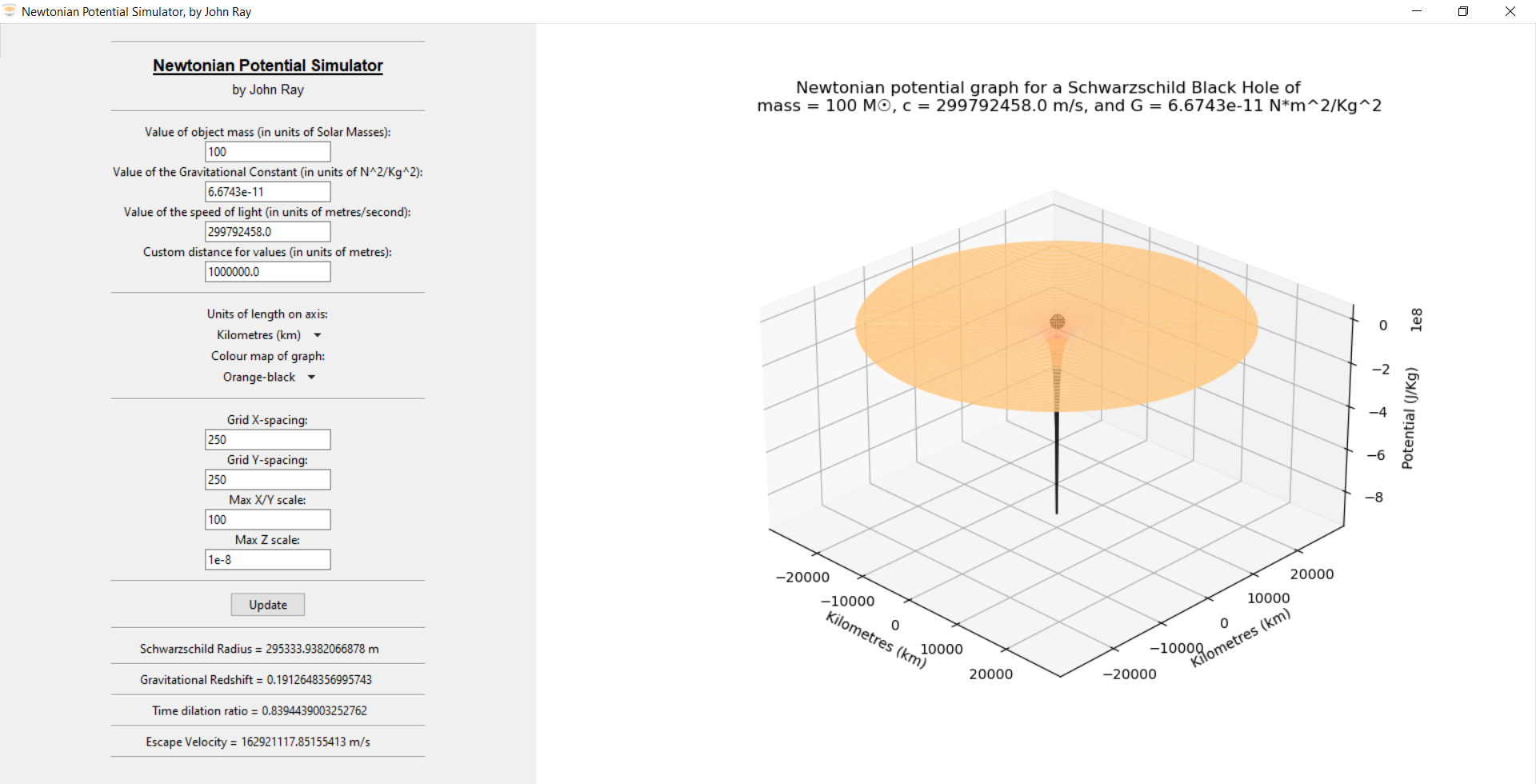The image size is (1536, 784).
Task: Click the Max Z scale field
Action: point(267,560)
